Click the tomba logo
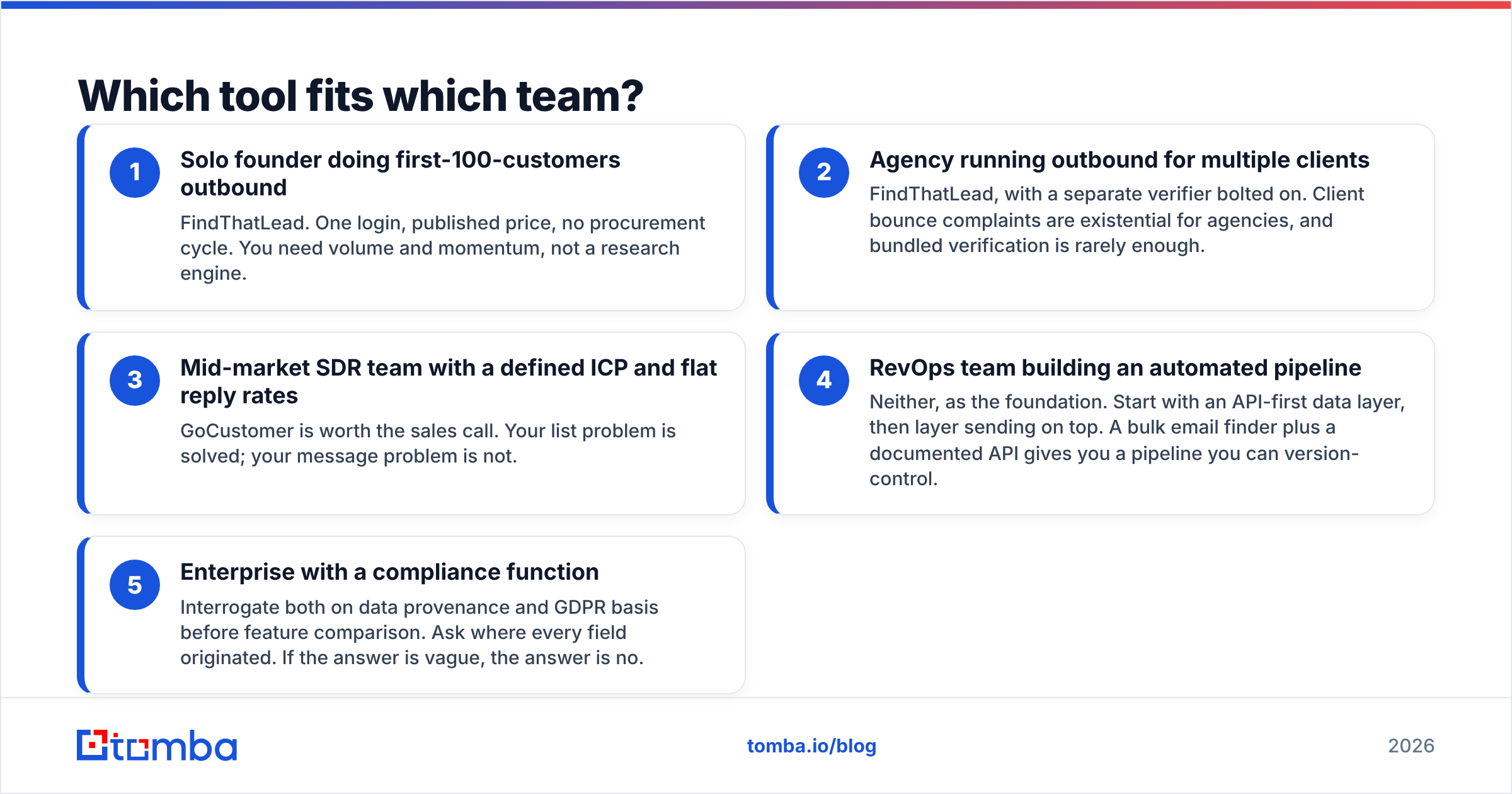The width and height of the screenshot is (1512, 794). pyautogui.click(x=157, y=745)
